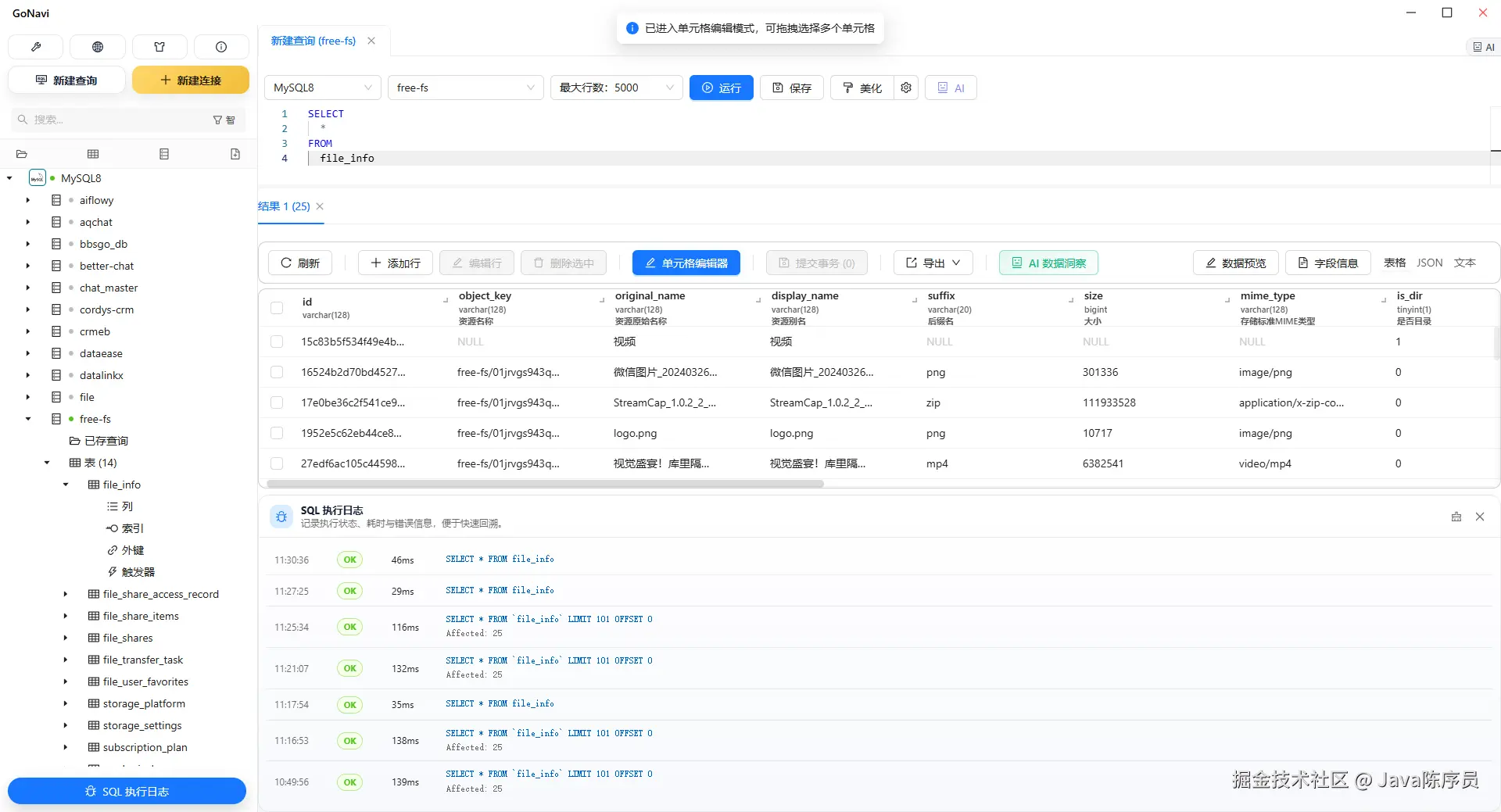Close the SQL 执行日志 panel
Screen dimensions: 1501x812
1480,517
